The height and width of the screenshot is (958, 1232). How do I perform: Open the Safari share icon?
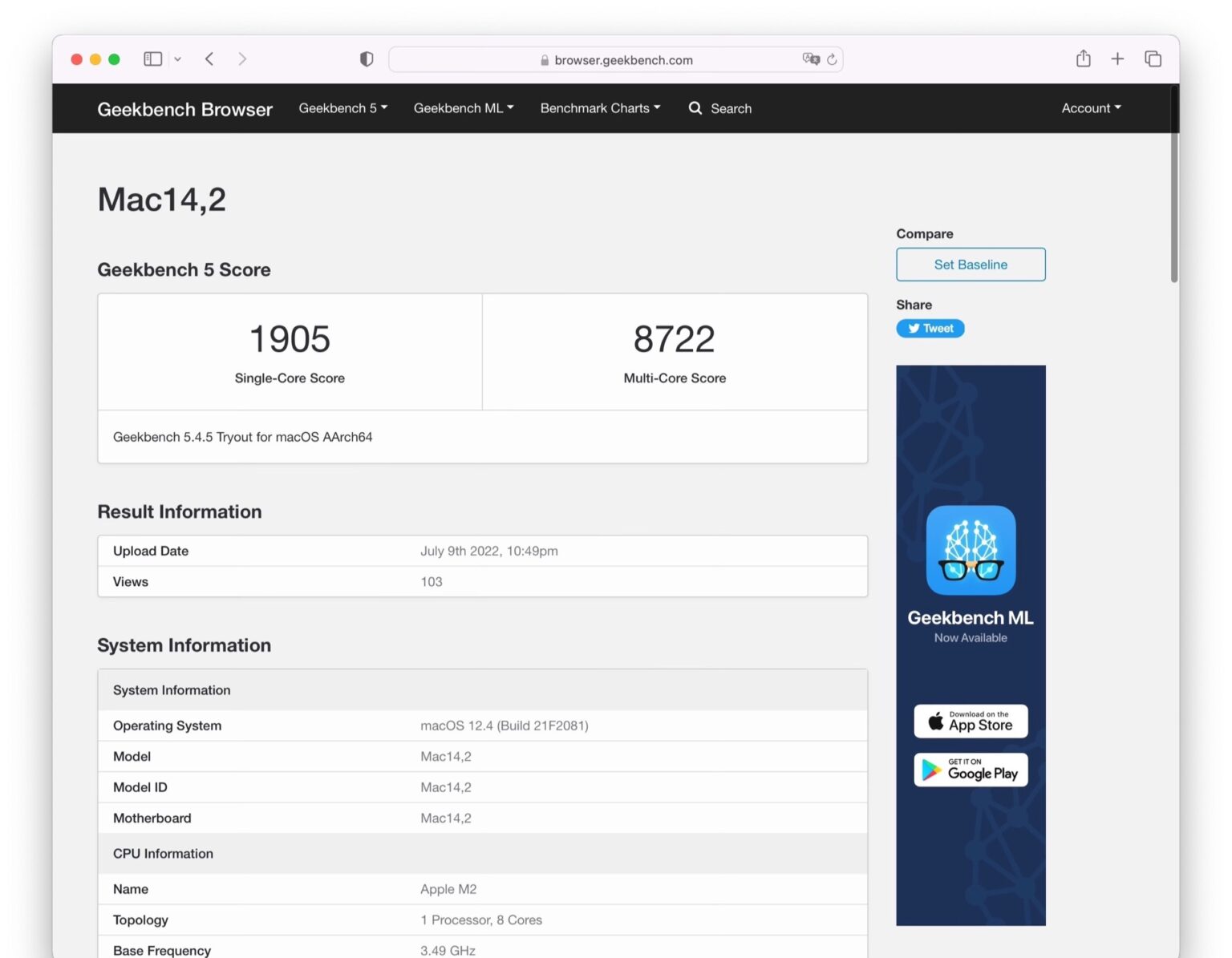(x=1084, y=59)
